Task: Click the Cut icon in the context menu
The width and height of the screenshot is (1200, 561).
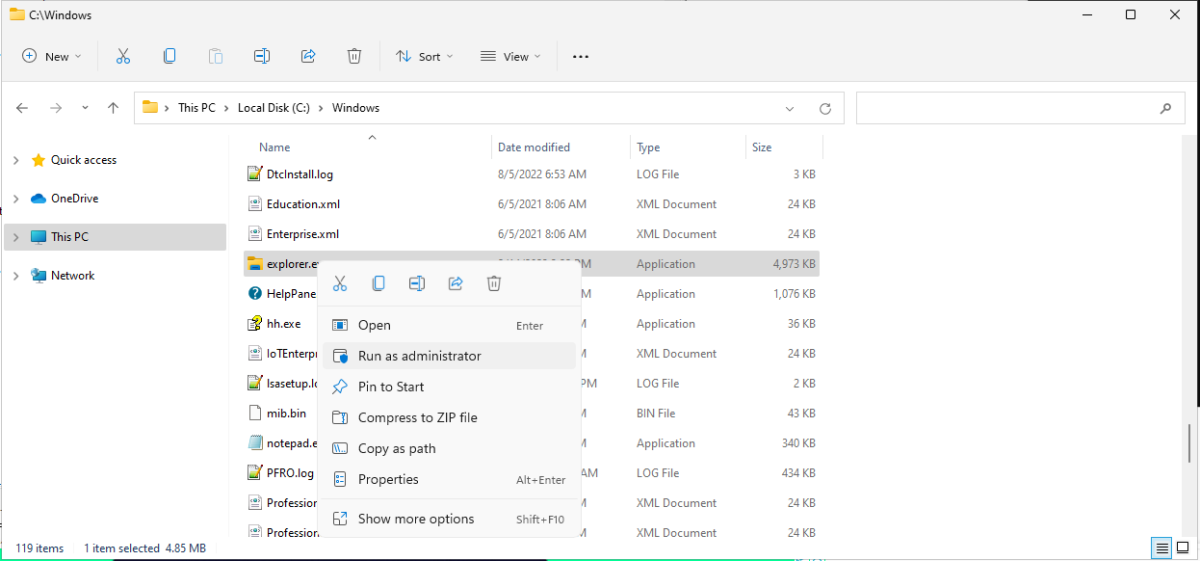Action: pos(340,284)
